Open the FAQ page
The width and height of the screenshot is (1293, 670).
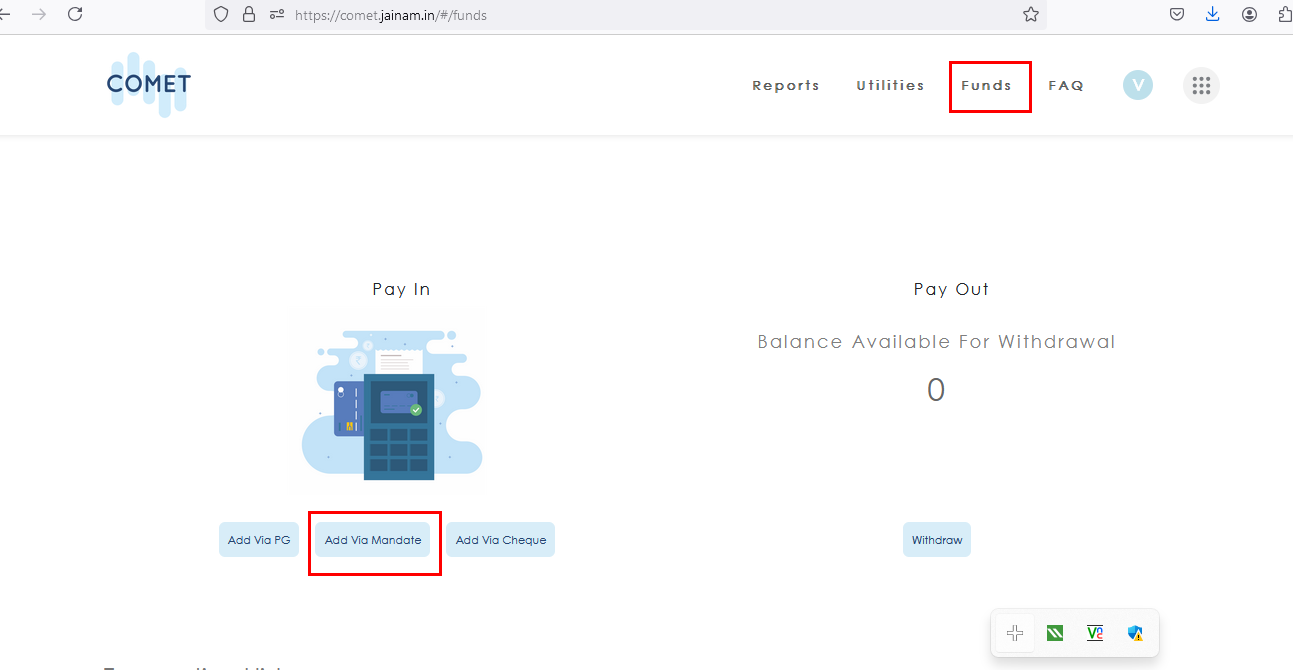(1065, 86)
